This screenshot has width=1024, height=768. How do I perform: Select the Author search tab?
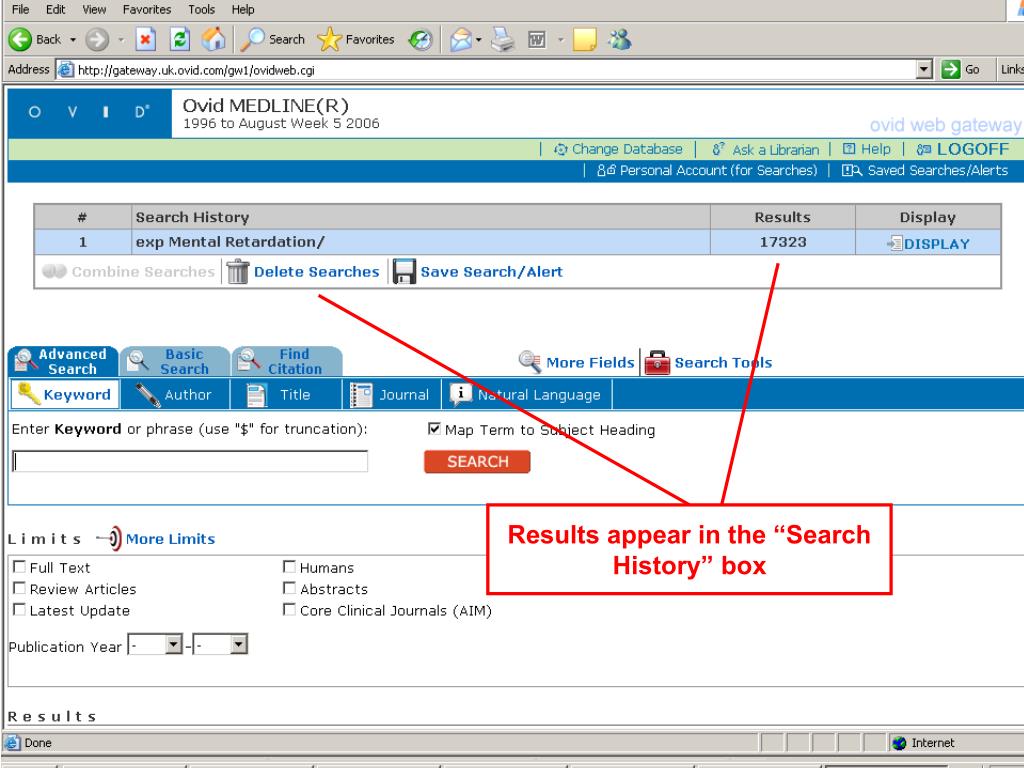click(176, 394)
